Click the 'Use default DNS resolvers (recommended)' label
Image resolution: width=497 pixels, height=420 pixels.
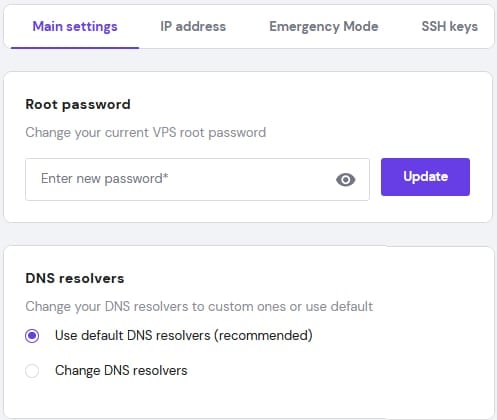(184, 335)
